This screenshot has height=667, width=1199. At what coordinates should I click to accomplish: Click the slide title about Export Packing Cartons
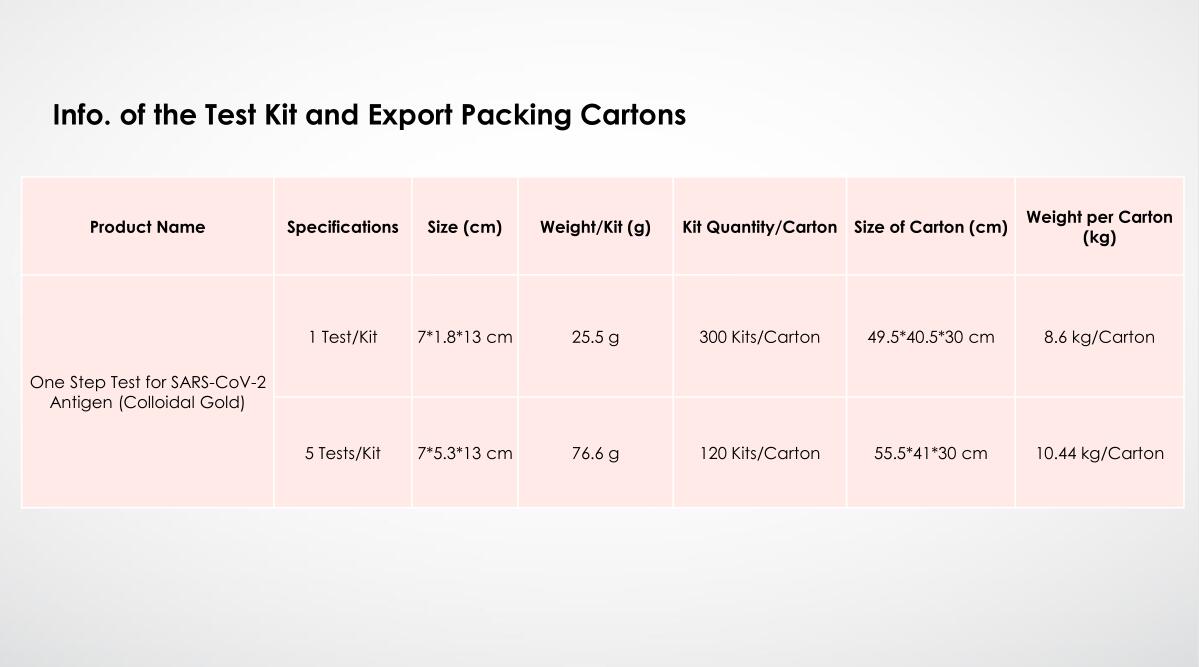(x=369, y=116)
